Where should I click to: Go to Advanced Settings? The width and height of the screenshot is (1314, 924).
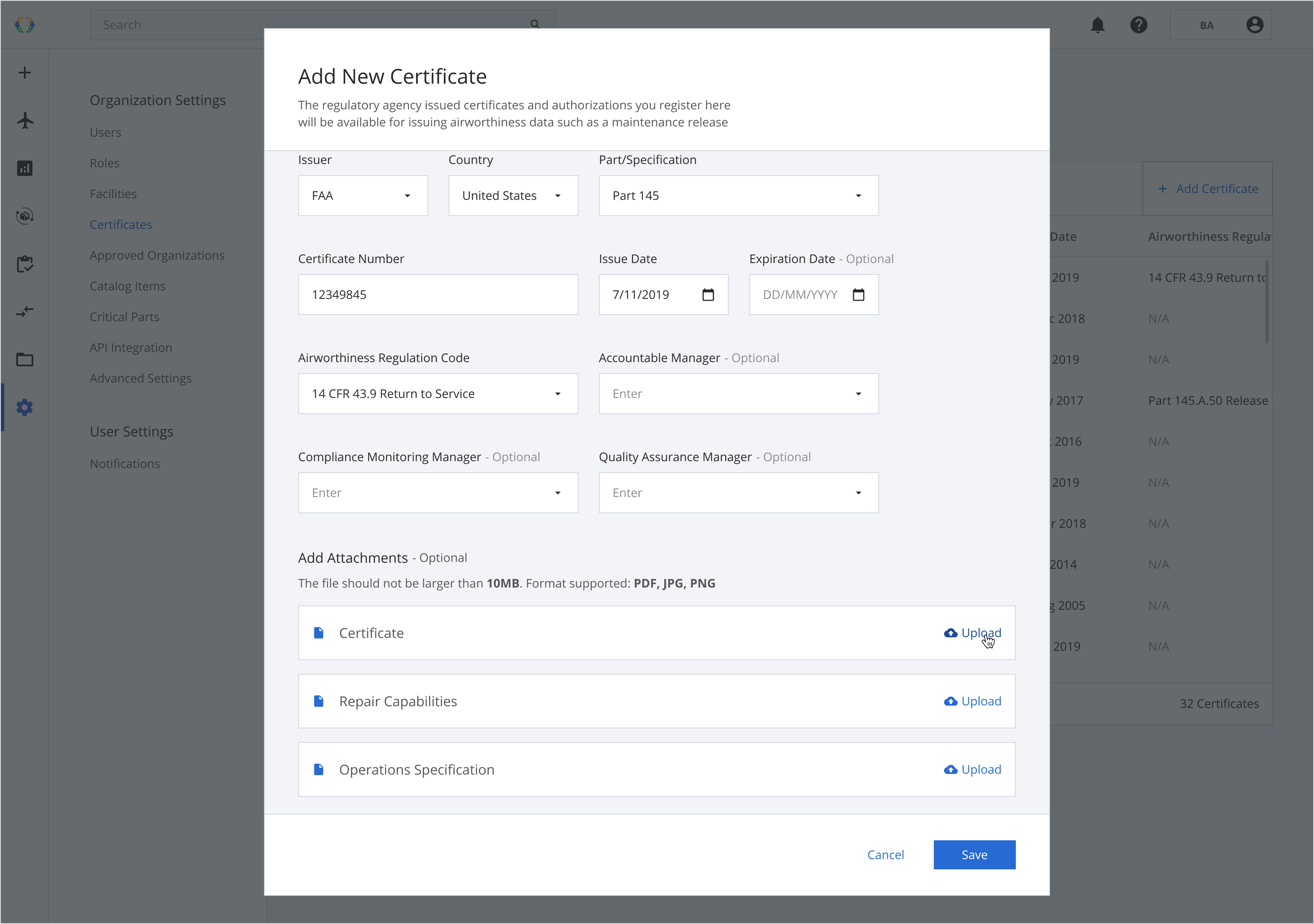coord(141,378)
